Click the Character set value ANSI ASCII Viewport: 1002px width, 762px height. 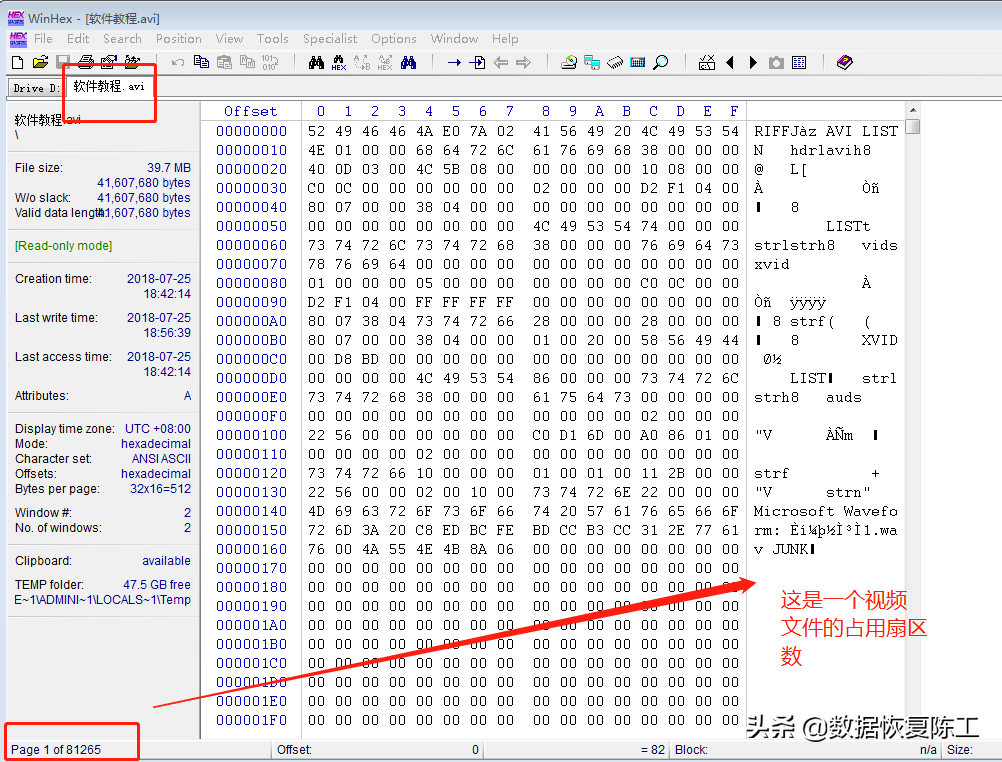tap(161, 458)
